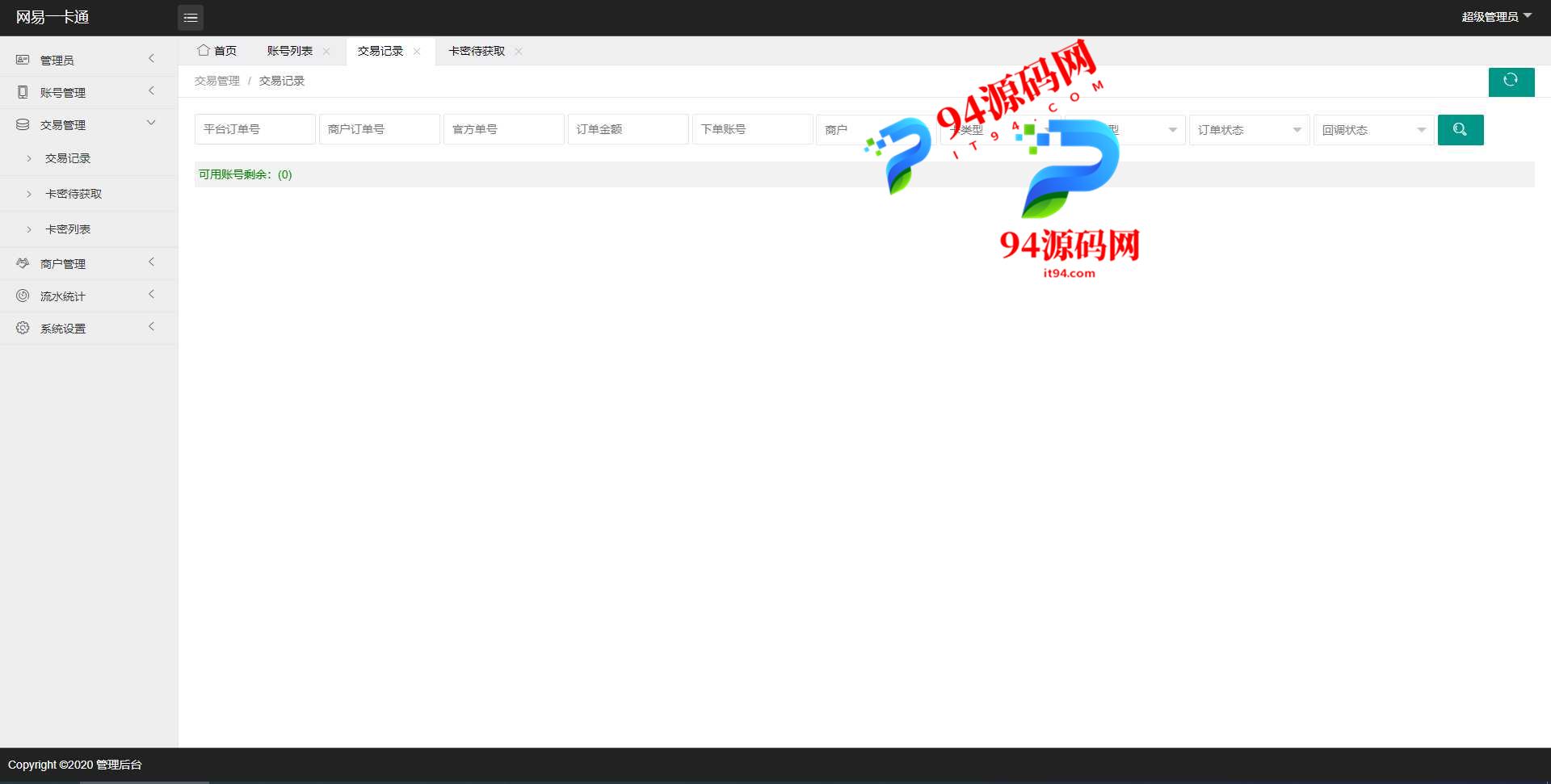
Task: Click the 管理员 sidebar icon
Action: pyautogui.click(x=23, y=60)
